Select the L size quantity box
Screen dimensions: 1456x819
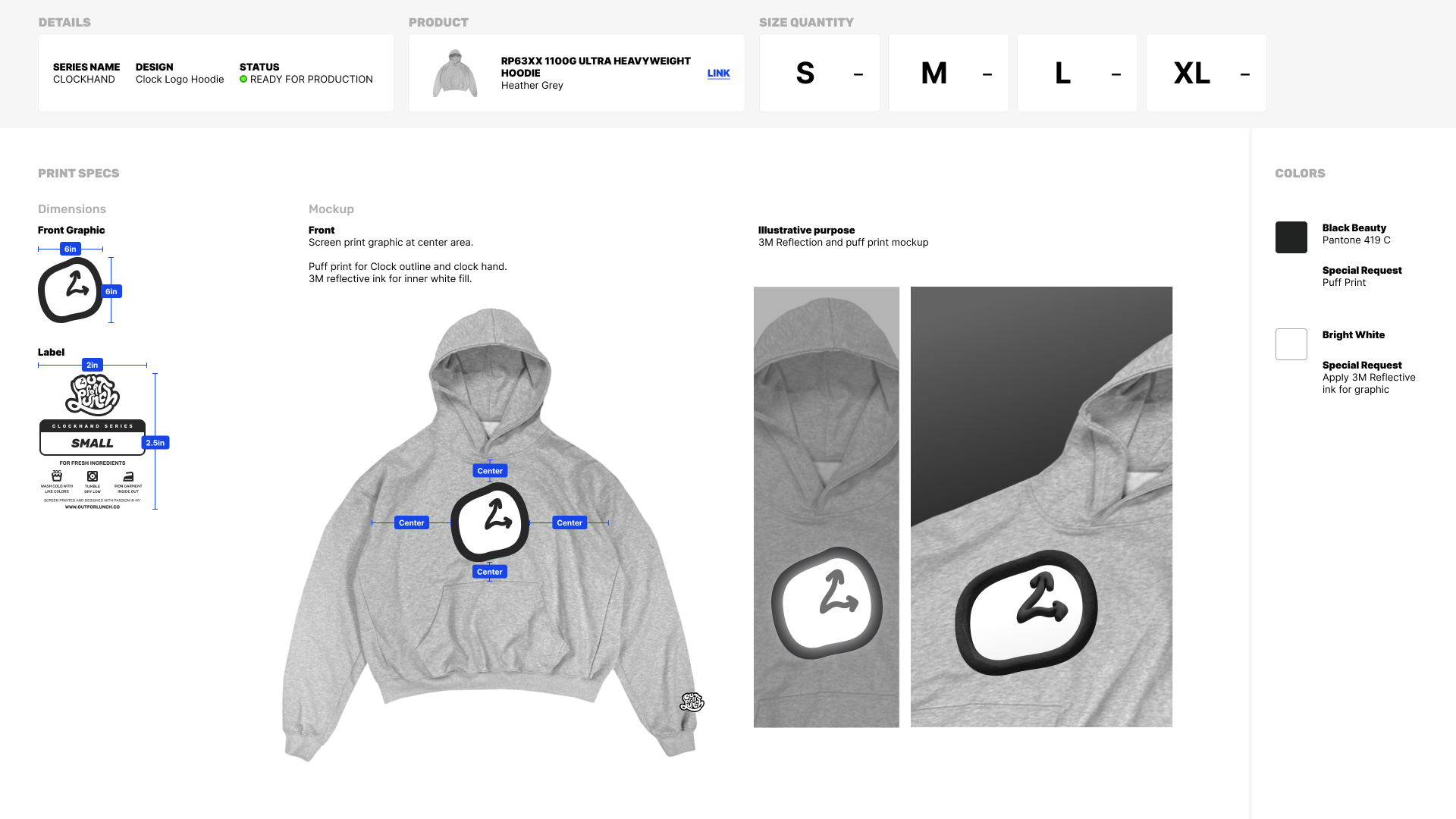point(1077,73)
